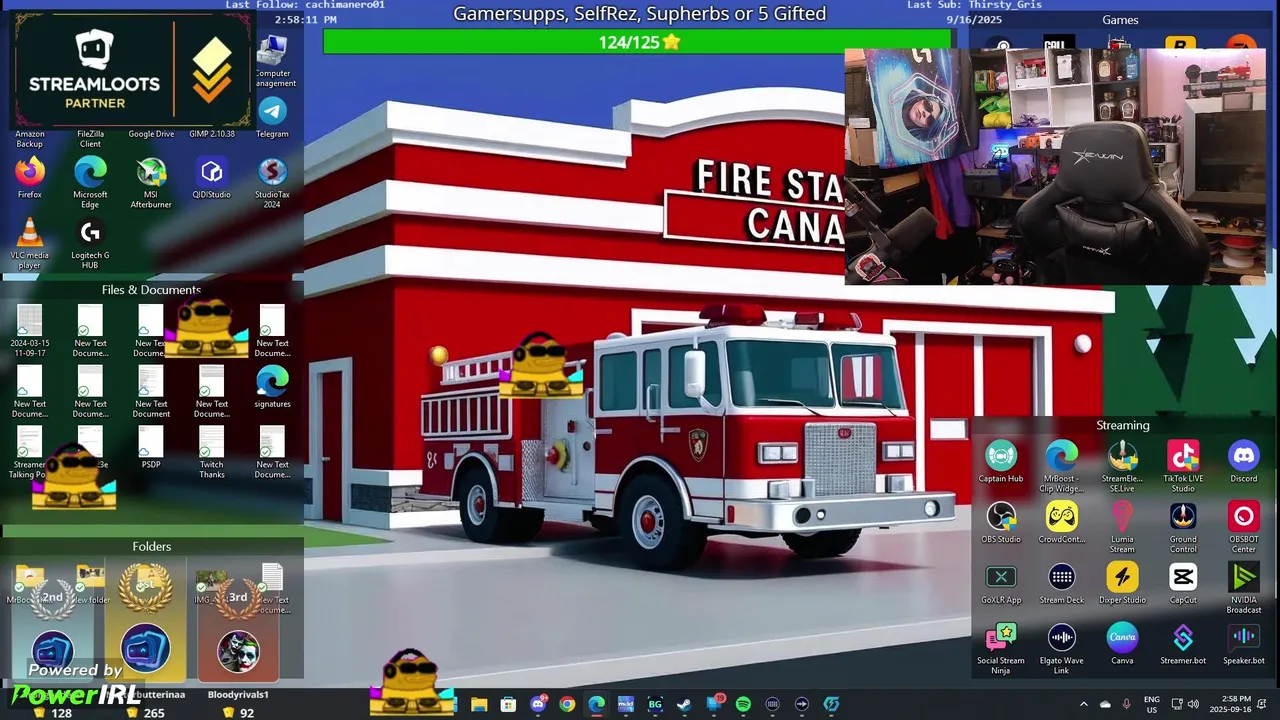
Task: Open the BG app on the taskbar
Action: tap(655, 704)
